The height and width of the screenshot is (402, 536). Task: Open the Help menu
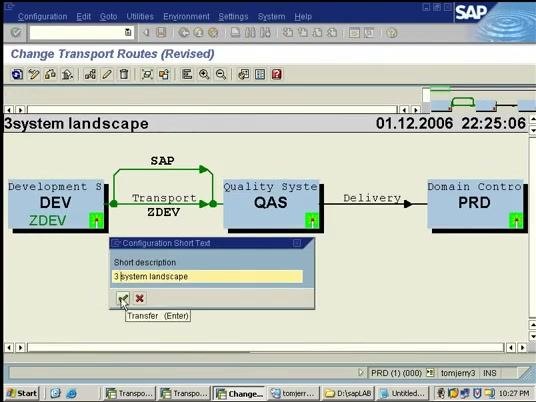click(303, 16)
